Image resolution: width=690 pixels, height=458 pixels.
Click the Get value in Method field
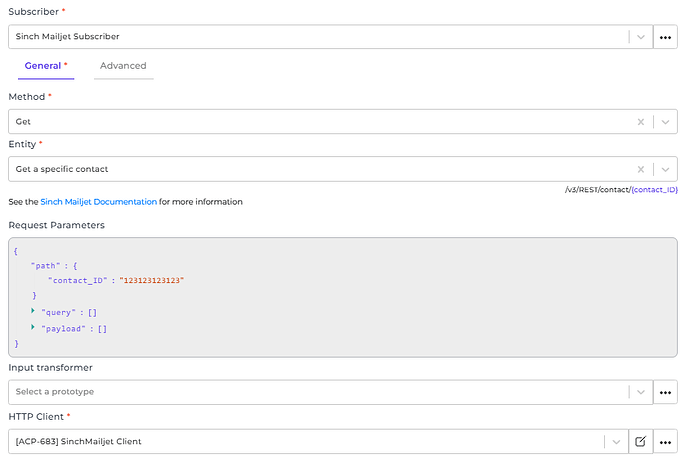point(23,122)
